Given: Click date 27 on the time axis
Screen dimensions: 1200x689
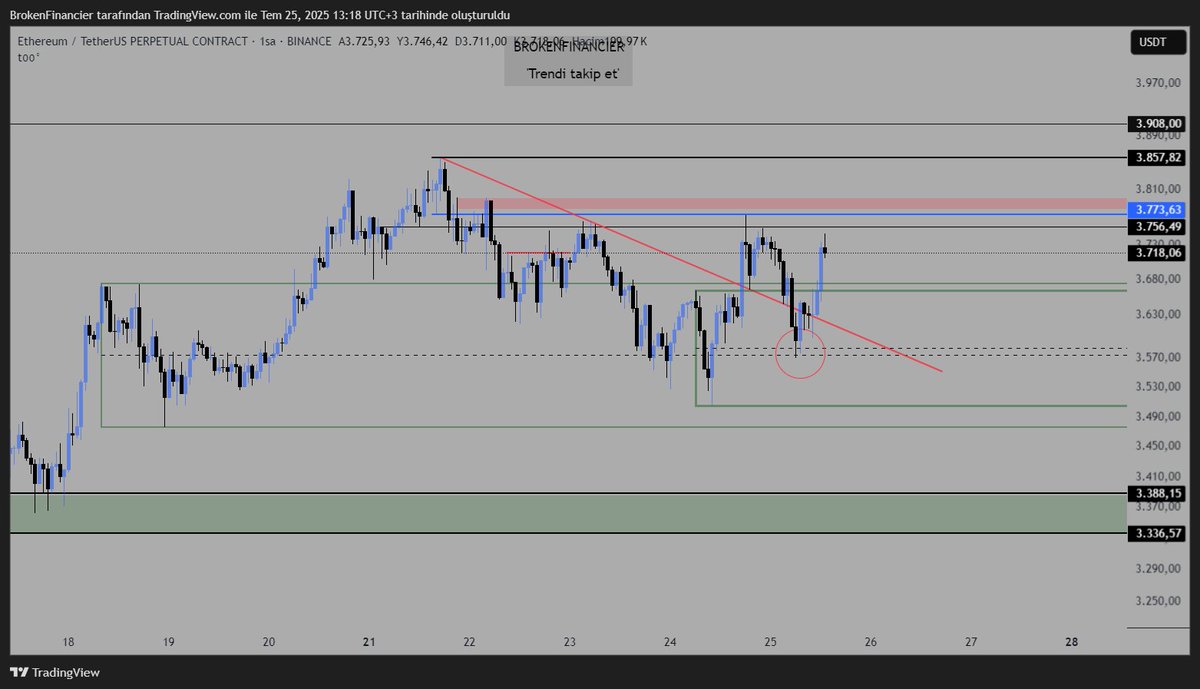Looking at the screenshot, I should point(971,643).
